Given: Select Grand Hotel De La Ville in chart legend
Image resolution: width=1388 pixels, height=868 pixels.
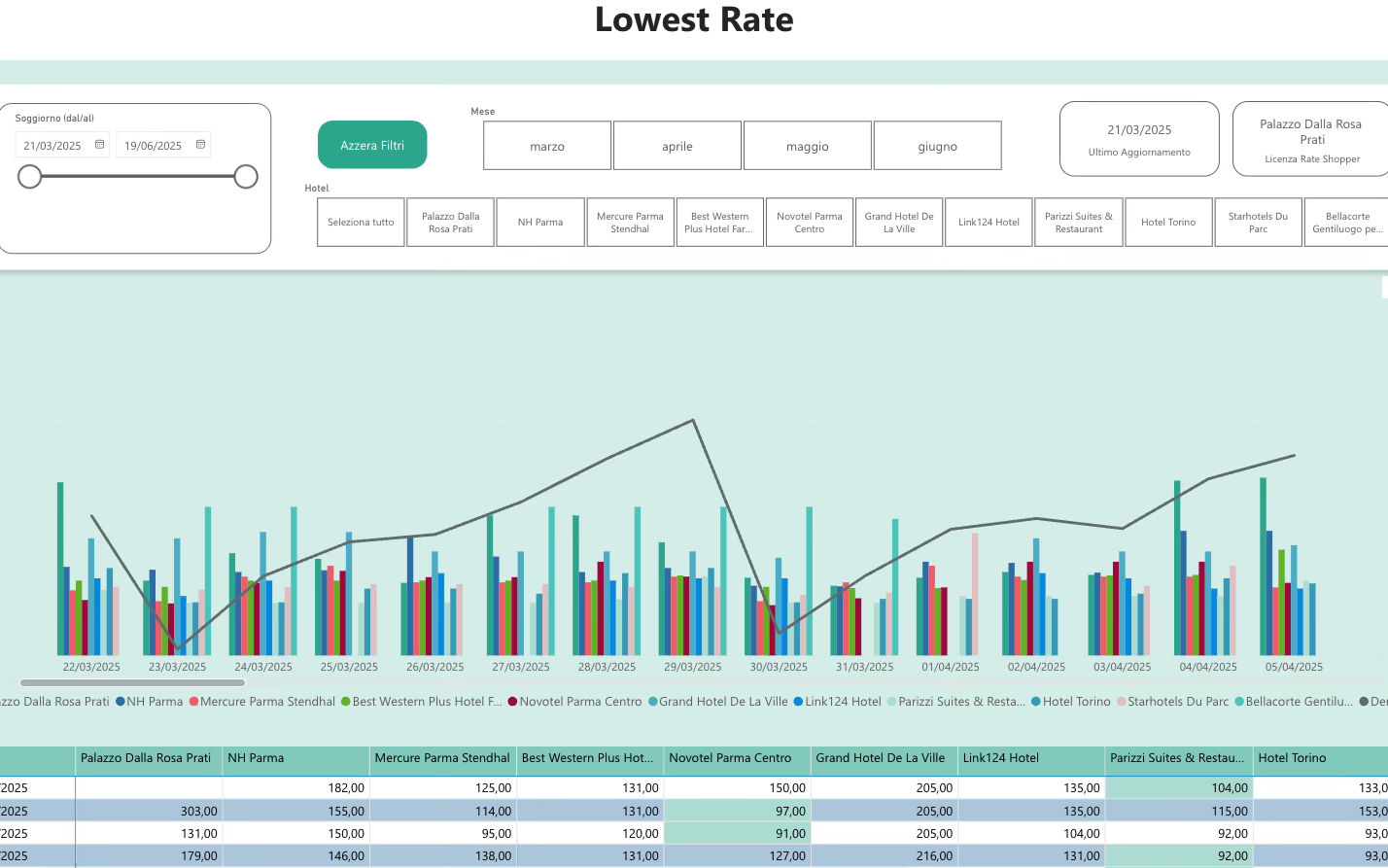Looking at the screenshot, I should 718,702.
